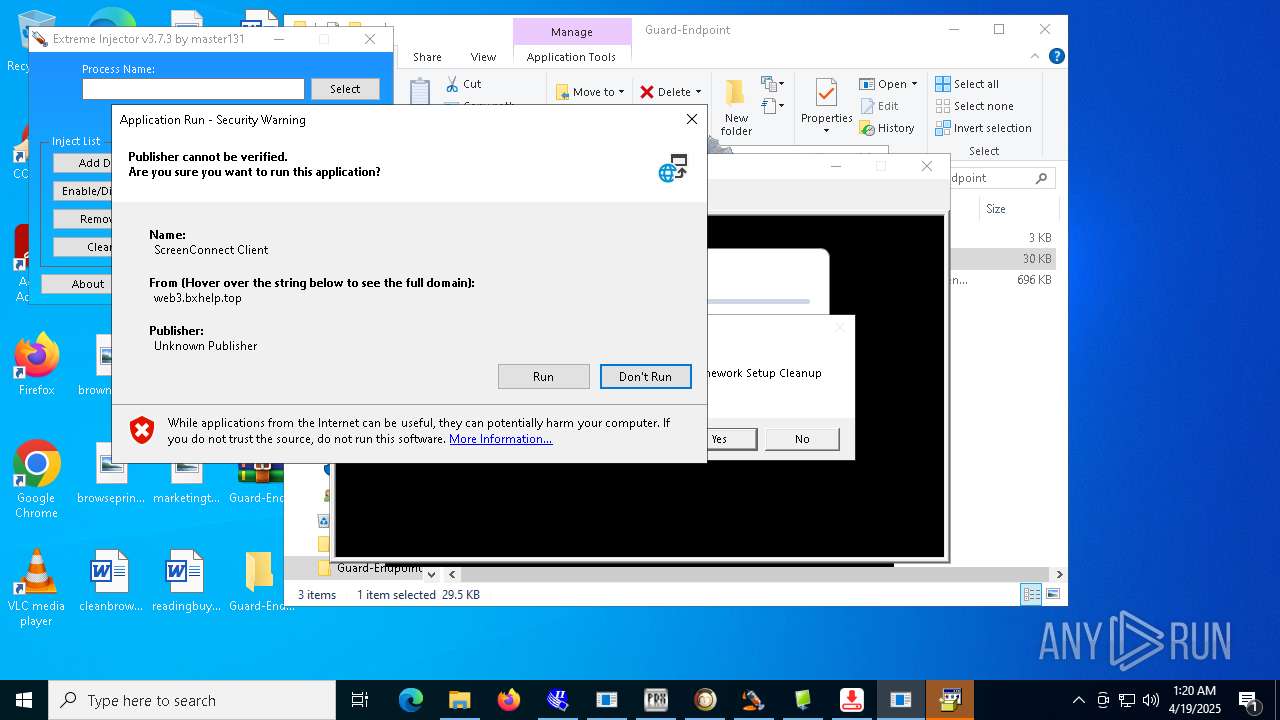
Task: Open Explorer Help question mark icon
Action: (1056, 57)
